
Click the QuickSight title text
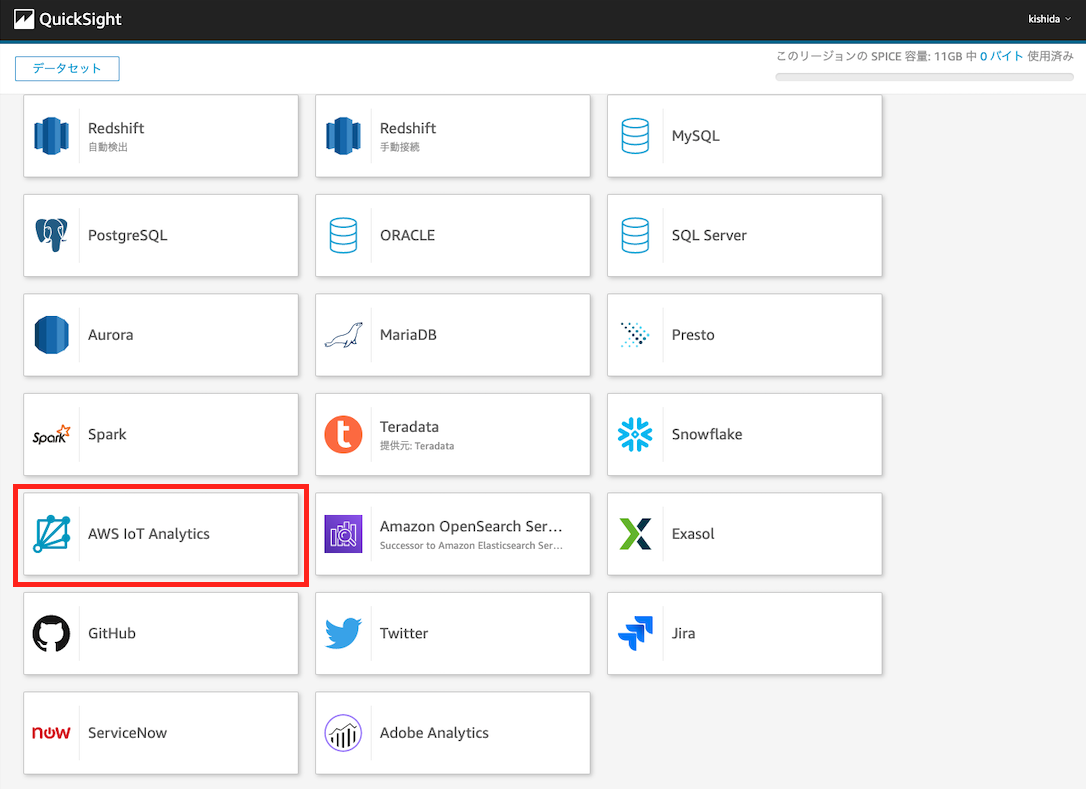pyautogui.click(x=80, y=19)
